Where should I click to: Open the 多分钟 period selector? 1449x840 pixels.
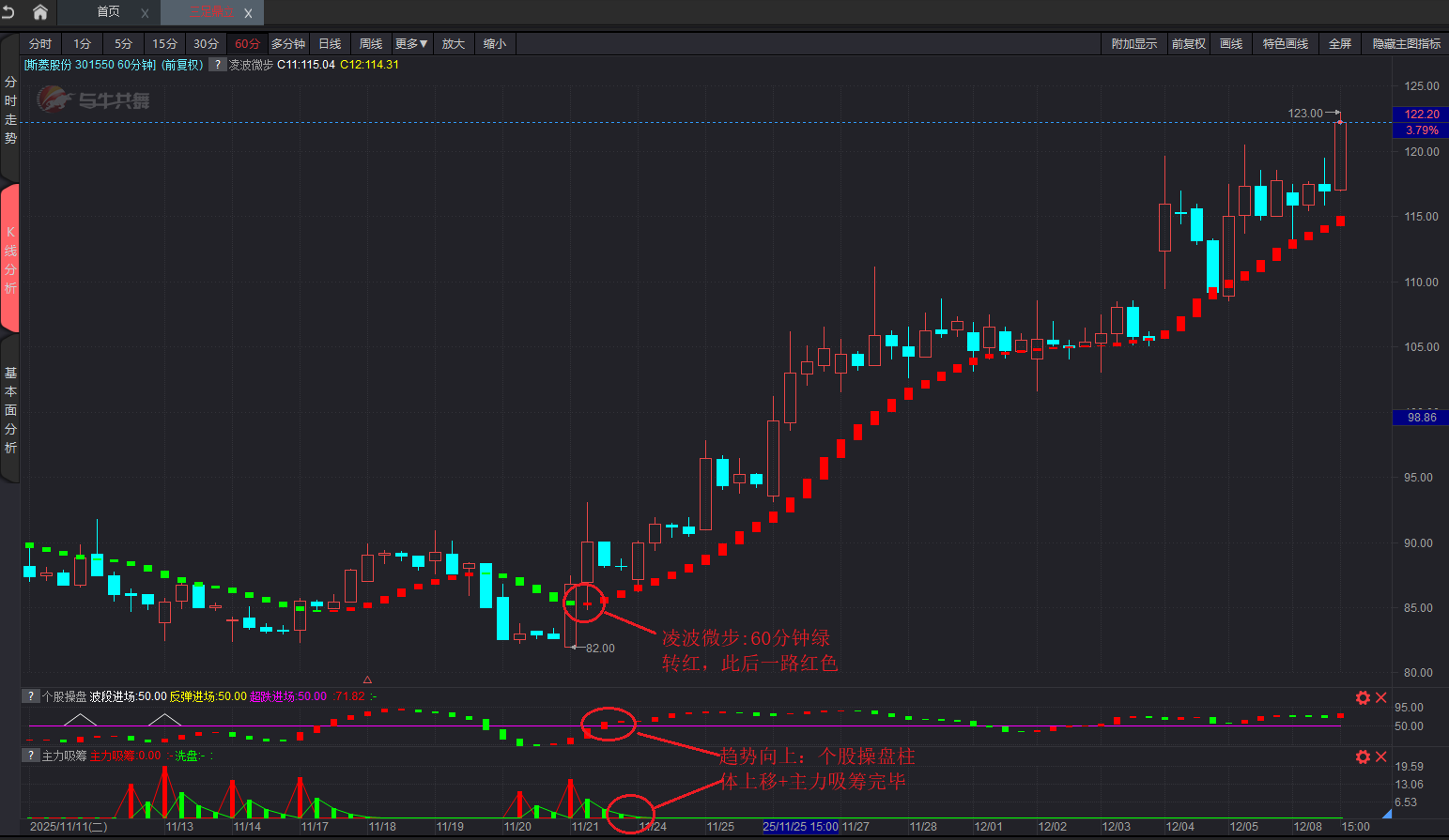288,44
